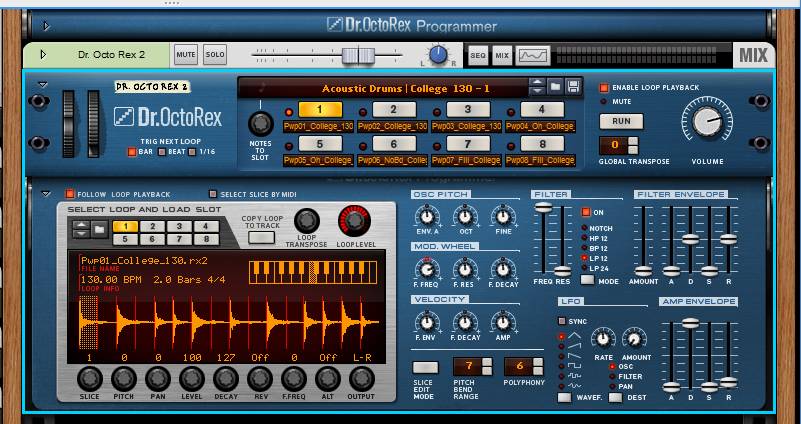Screen dimensions: 801x424
Task: Click the Osc Pitch Oct knob
Action: tap(465, 216)
